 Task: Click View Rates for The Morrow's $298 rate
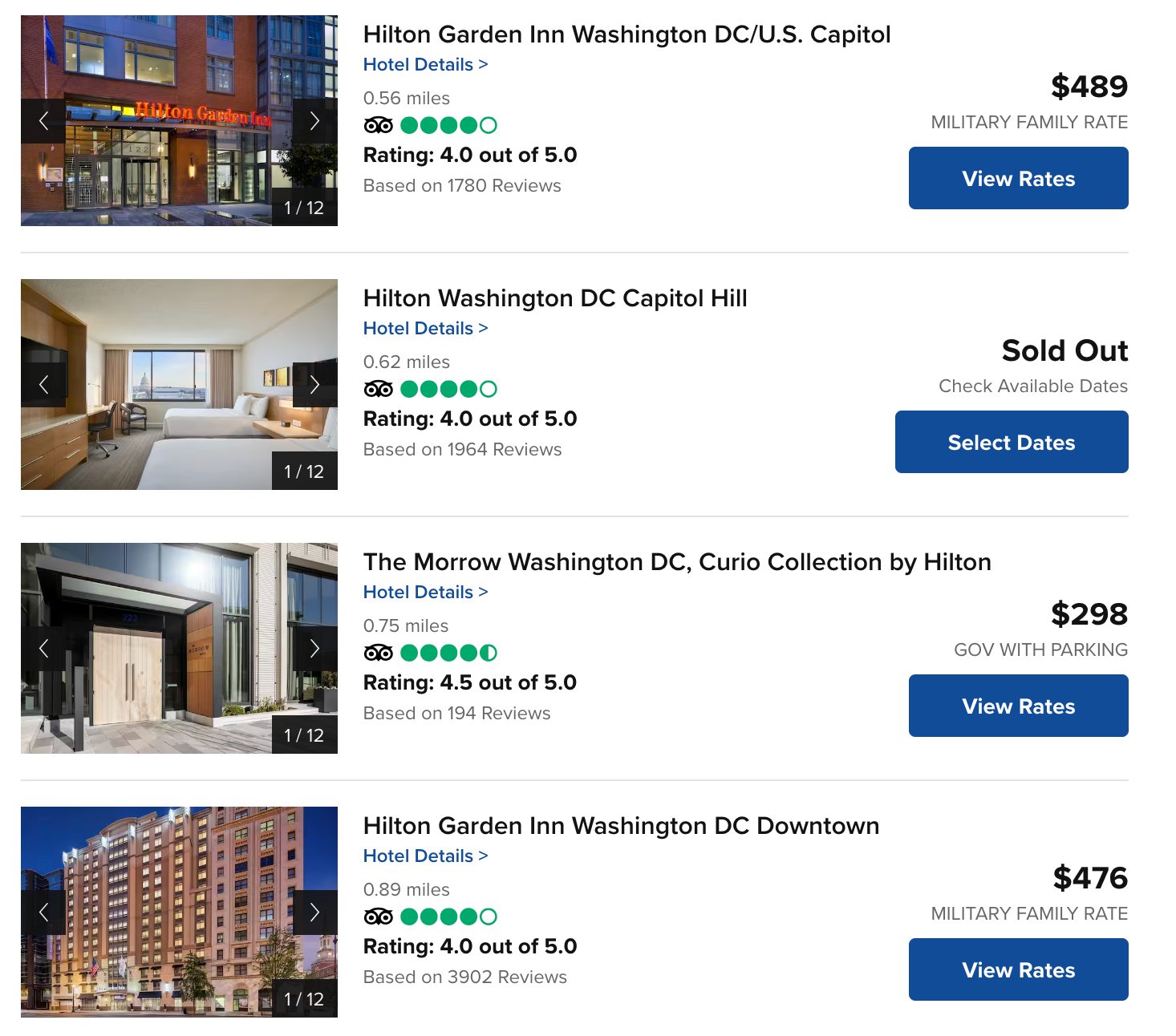coord(1017,706)
